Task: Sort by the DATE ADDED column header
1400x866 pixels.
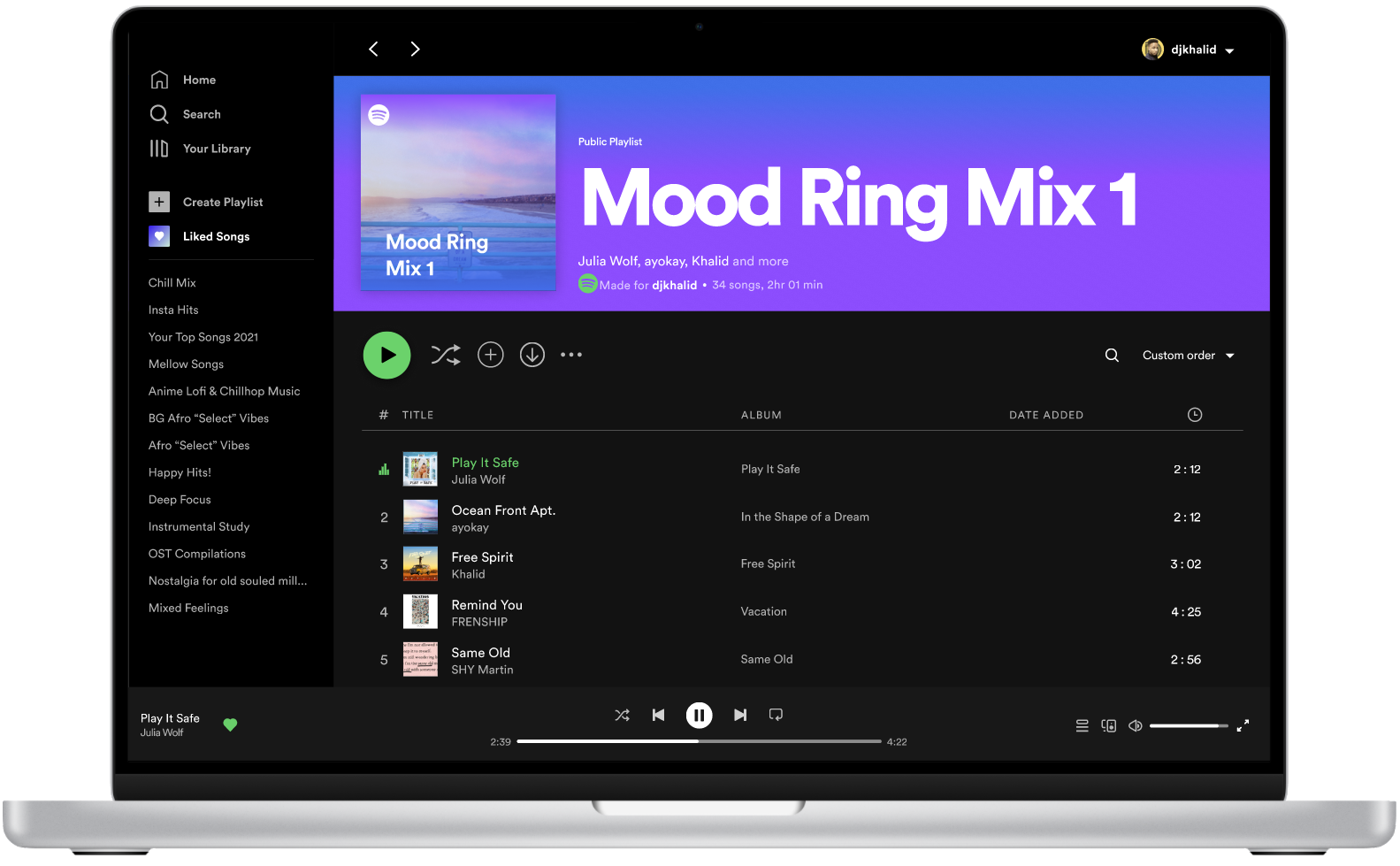Action: (1046, 415)
